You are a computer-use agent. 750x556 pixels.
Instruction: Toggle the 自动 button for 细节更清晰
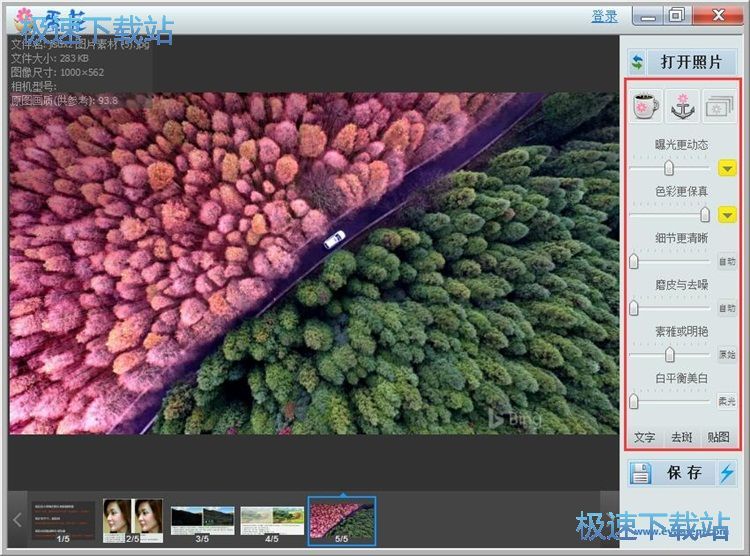click(x=727, y=262)
